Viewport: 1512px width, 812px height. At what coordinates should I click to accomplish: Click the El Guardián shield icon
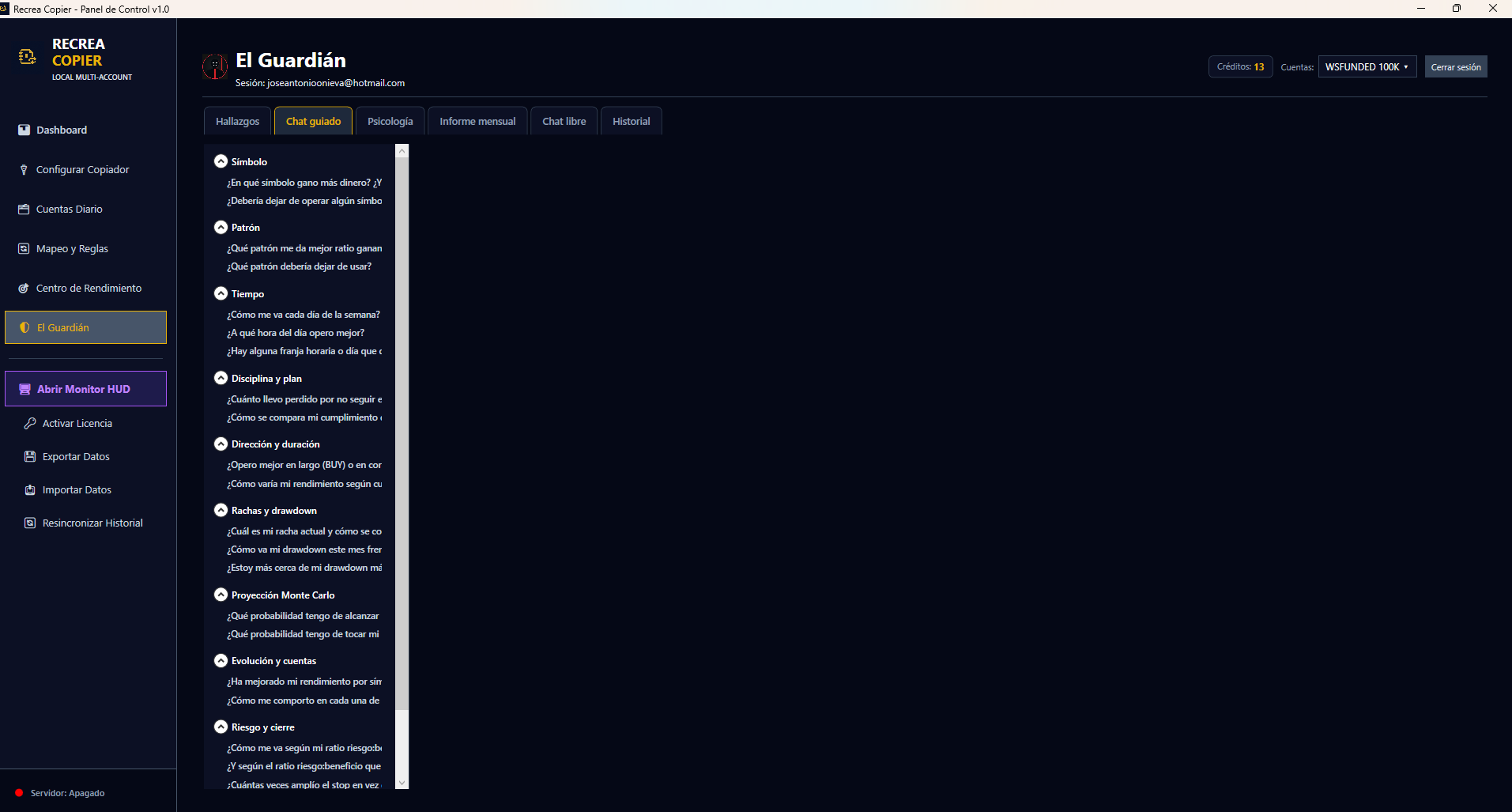(x=25, y=327)
